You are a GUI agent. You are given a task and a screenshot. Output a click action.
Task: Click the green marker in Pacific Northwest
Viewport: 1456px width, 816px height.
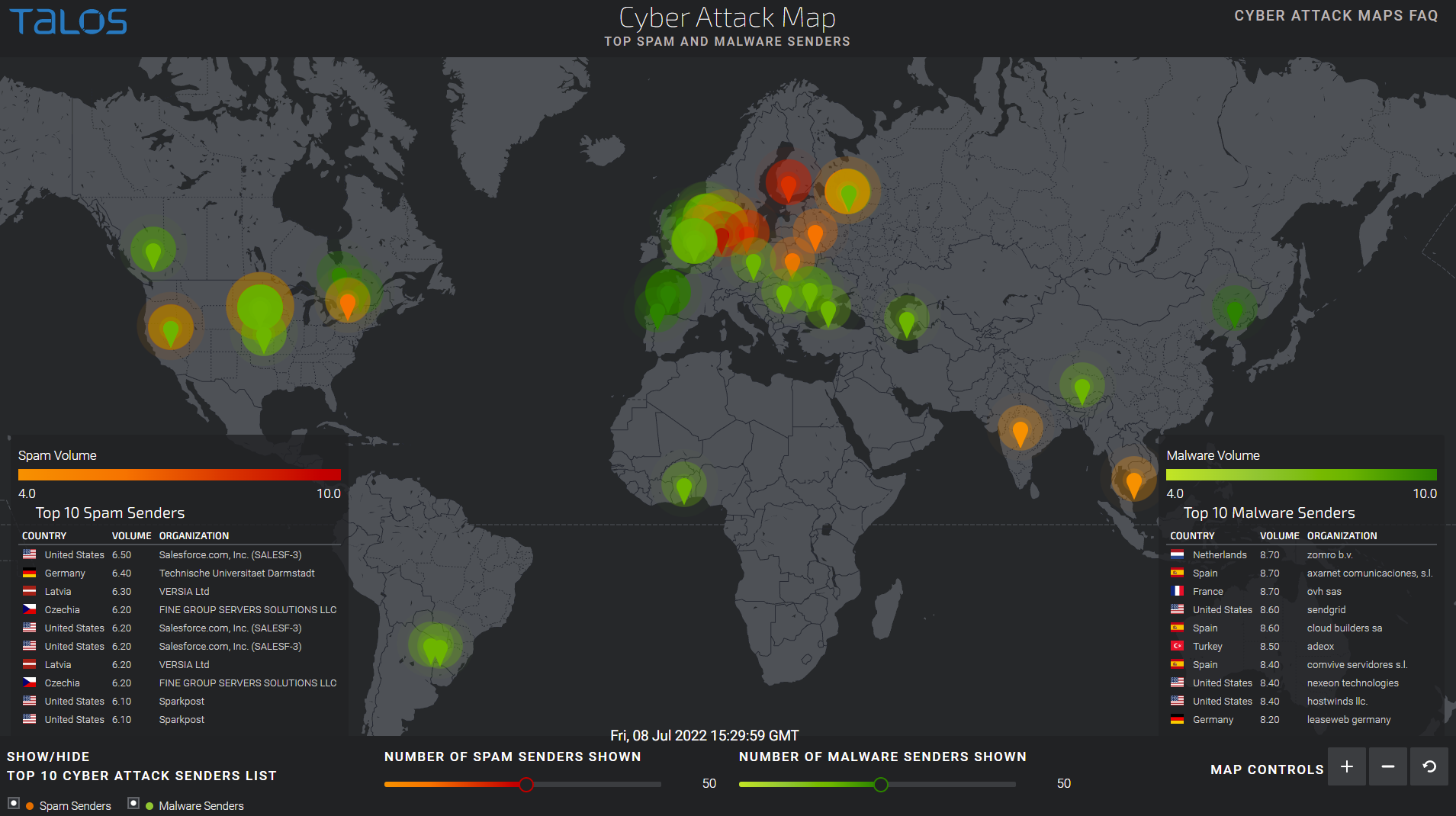tap(153, 254)
